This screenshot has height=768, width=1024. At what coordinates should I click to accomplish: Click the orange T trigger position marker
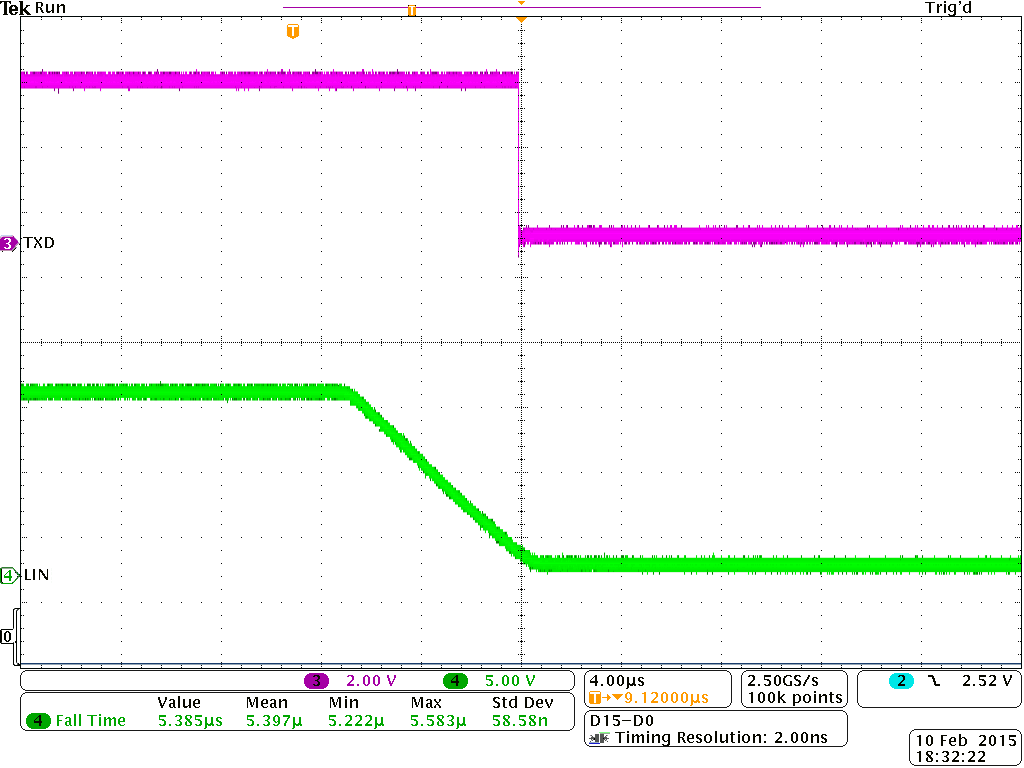292,32
